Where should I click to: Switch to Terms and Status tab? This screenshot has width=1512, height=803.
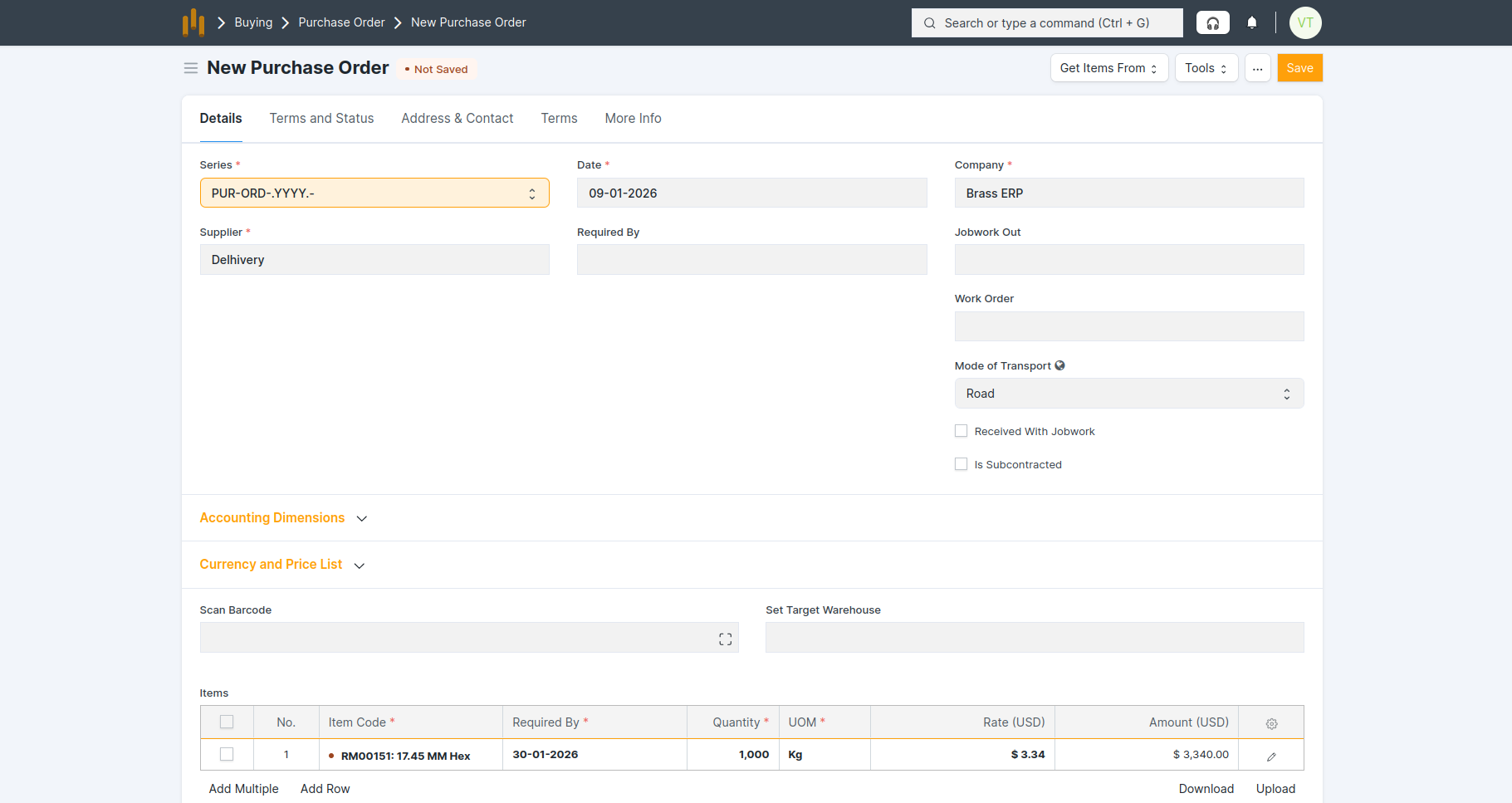(x=321, y=119)
